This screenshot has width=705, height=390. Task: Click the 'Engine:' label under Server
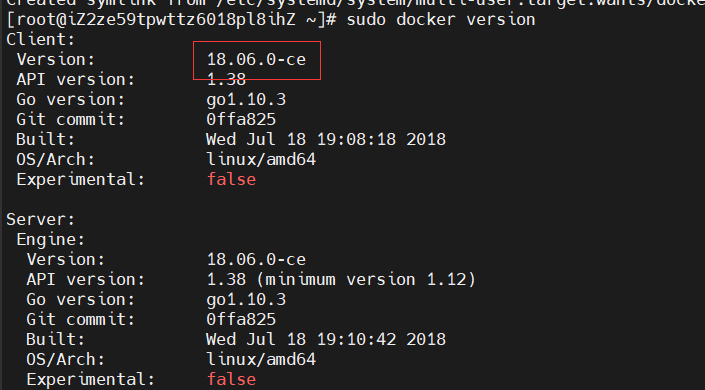pyautogui.click(x=50, y=239)
